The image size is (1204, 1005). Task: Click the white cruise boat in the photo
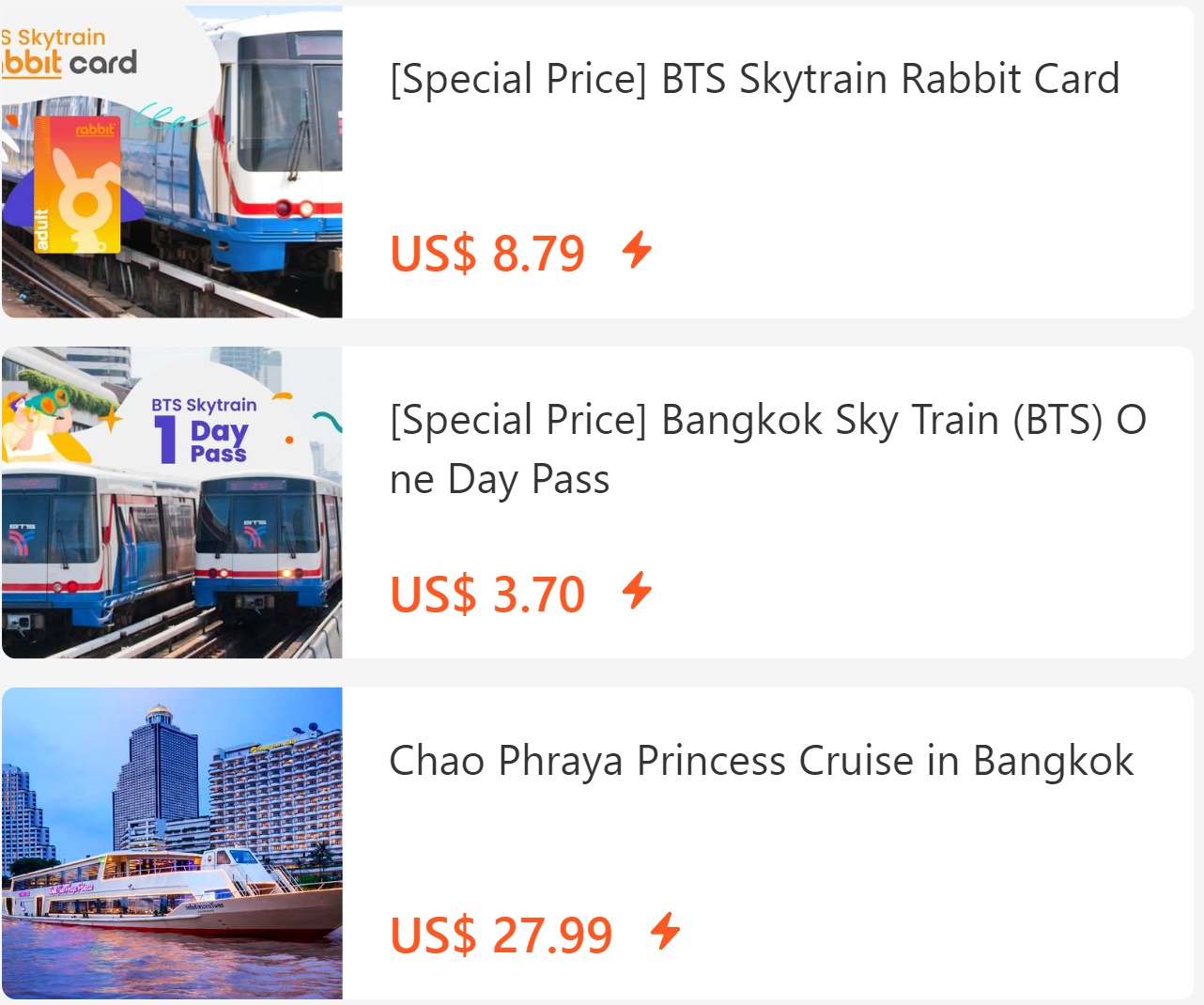[169, 892]
